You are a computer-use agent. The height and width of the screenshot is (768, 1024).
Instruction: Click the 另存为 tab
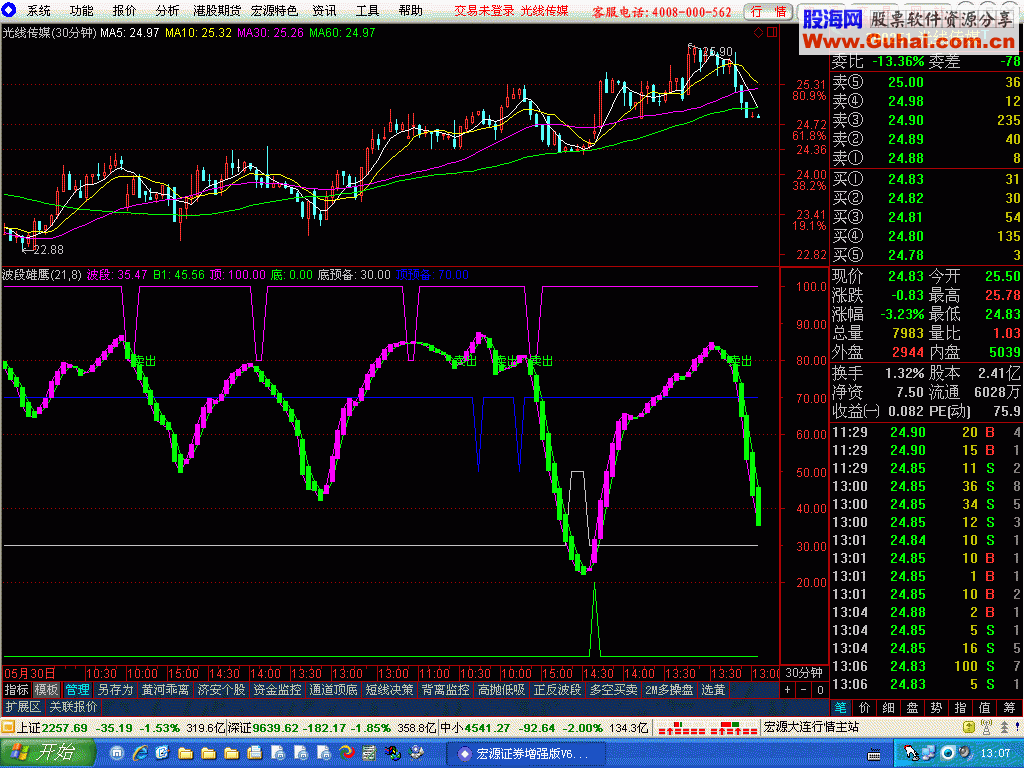tap(115, 690)
